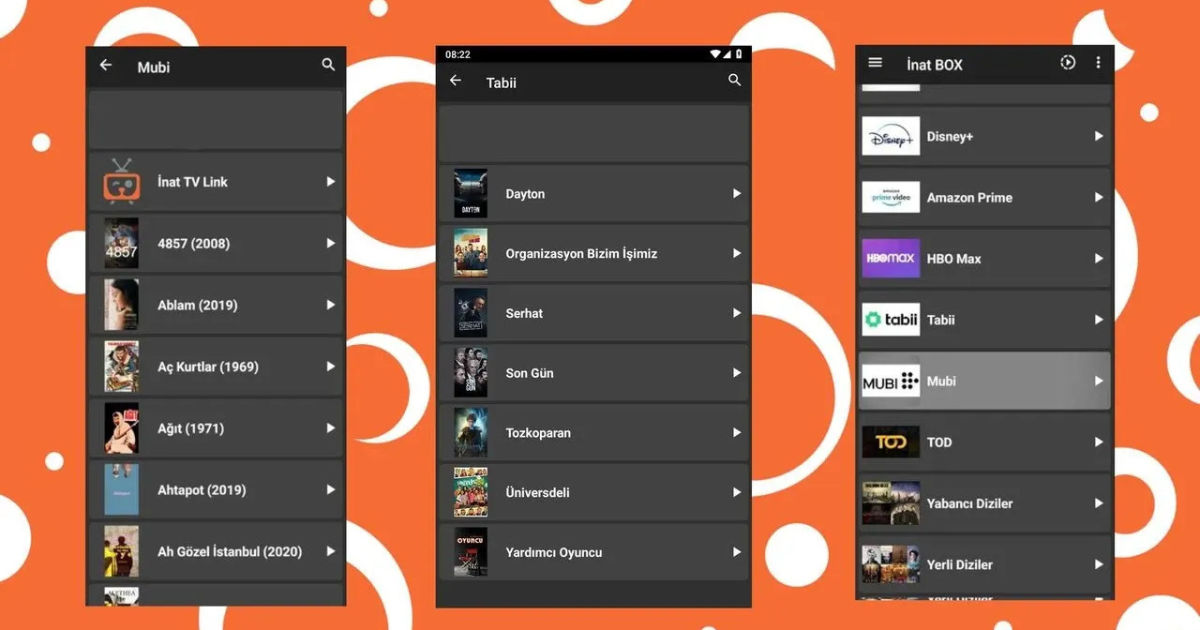Tap the Üniversdeli poster thumbnail

[470, 492]
